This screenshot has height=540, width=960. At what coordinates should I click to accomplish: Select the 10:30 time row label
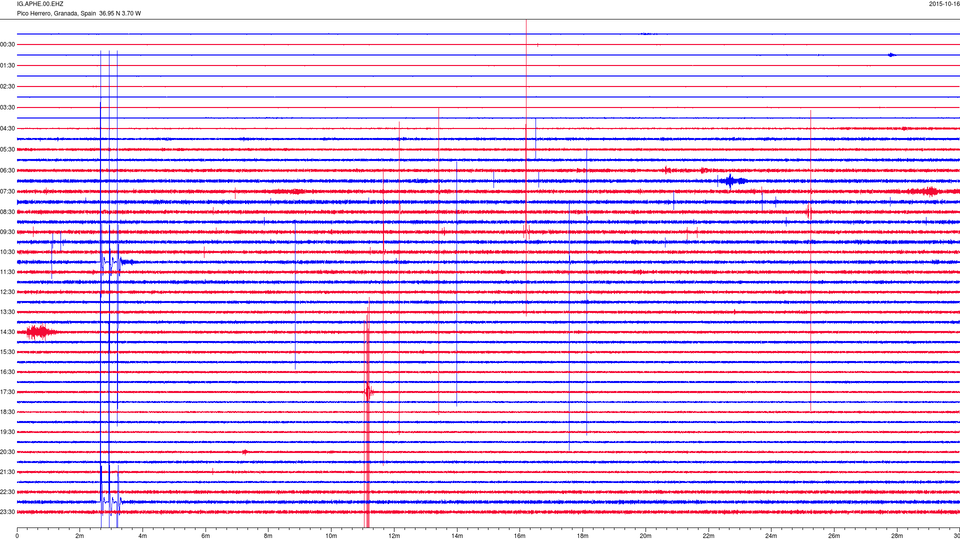coord(7,252)
